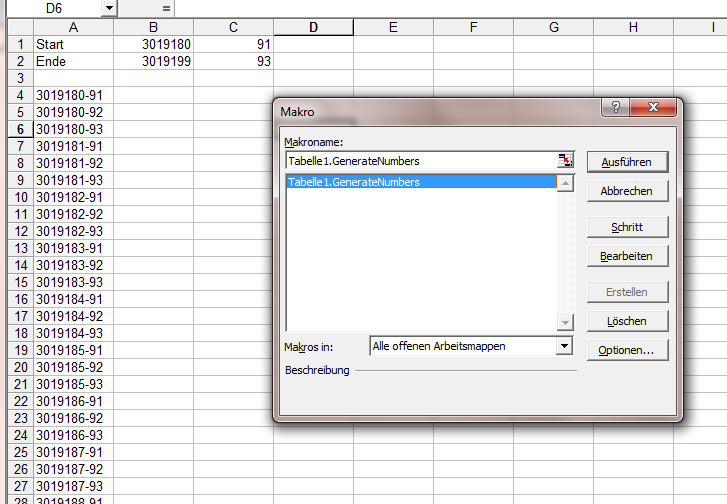The height and width of the screenshot is (504, 727).
Task: Click the Makroname text field
Action: [420, 161]
